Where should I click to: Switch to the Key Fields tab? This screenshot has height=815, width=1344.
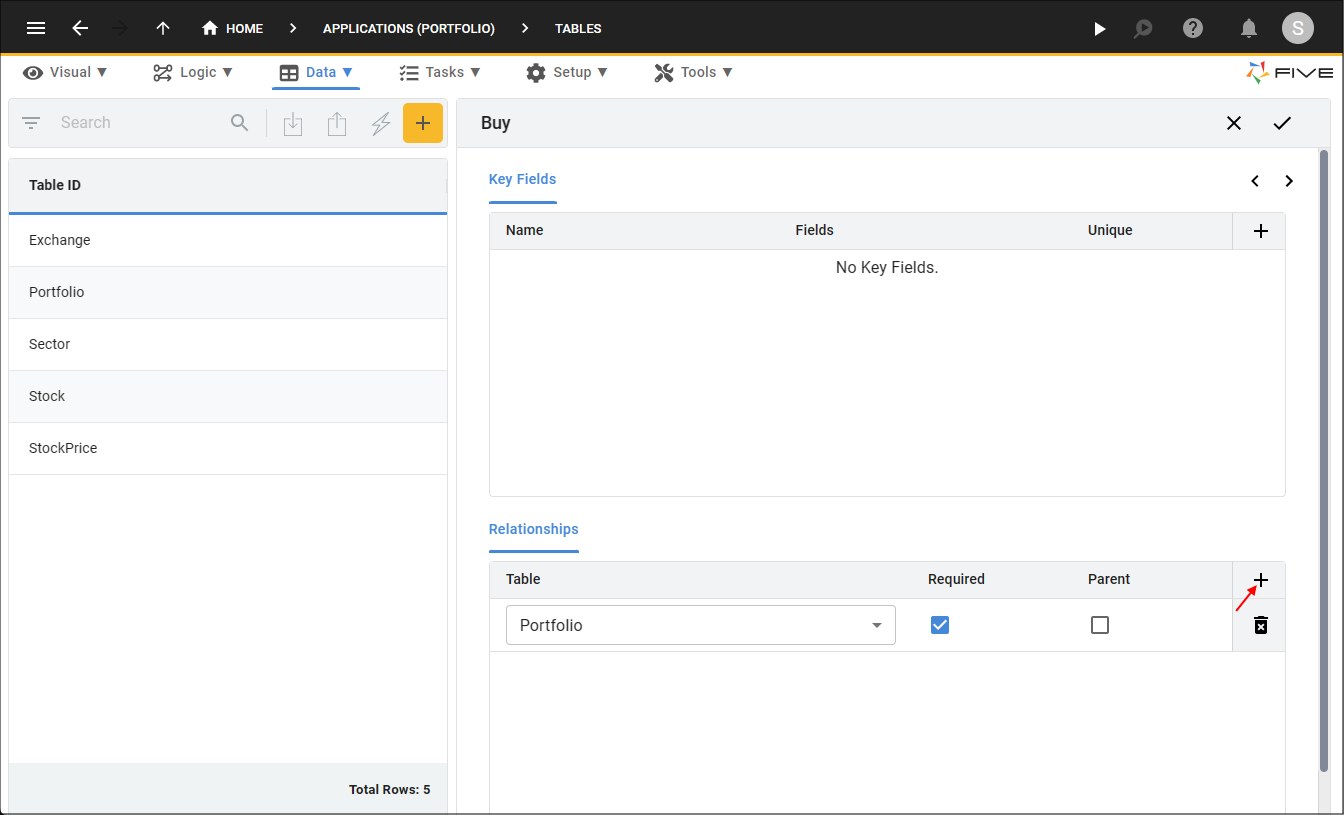tap(522, 180)
